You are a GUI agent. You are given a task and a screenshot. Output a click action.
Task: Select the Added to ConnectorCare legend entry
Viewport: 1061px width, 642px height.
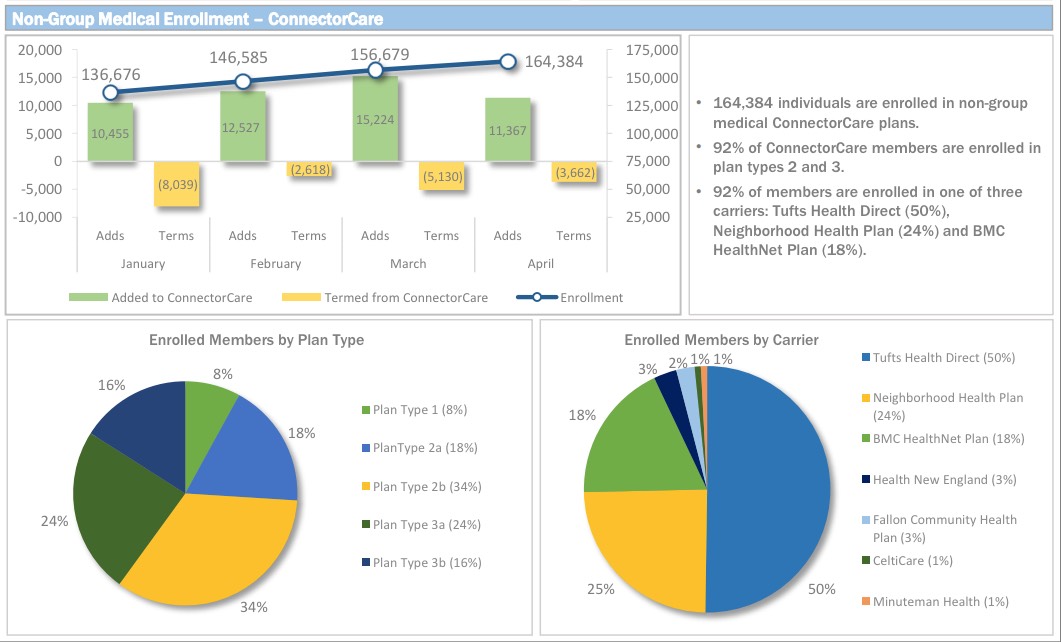tap(160, 297)
